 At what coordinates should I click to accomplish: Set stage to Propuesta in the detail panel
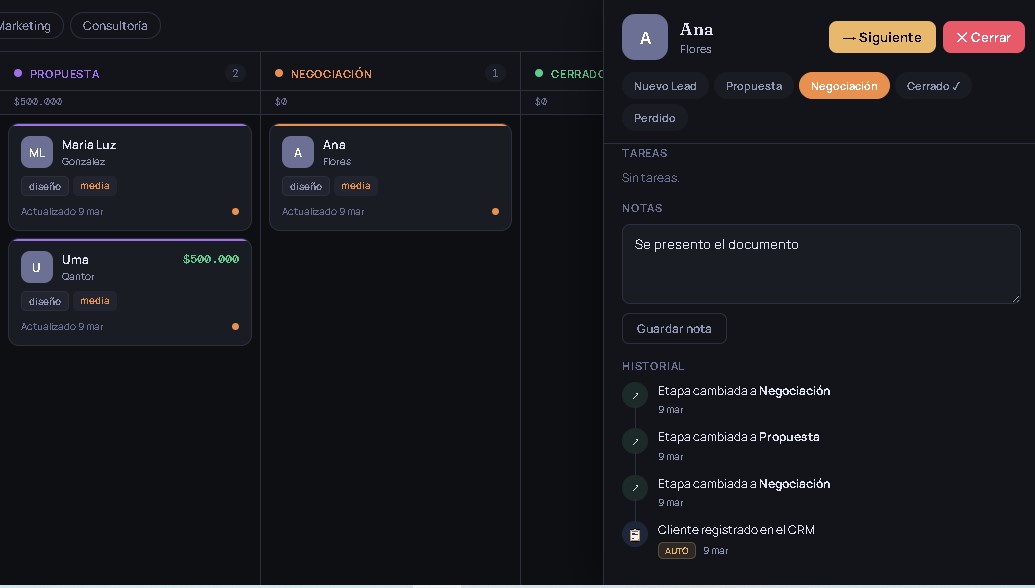click(x=754, y=86)
